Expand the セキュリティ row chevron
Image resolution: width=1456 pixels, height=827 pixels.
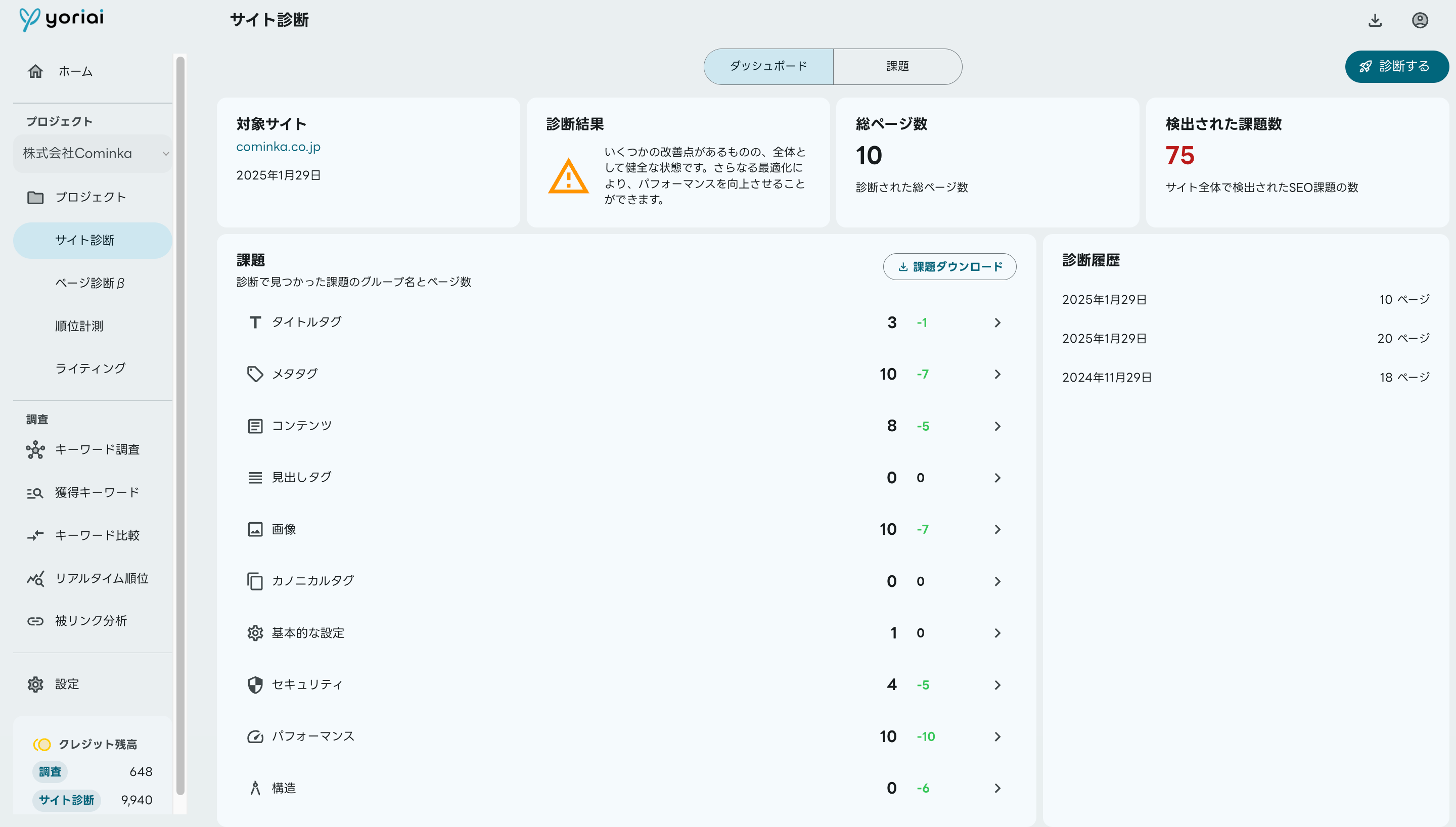997,685
